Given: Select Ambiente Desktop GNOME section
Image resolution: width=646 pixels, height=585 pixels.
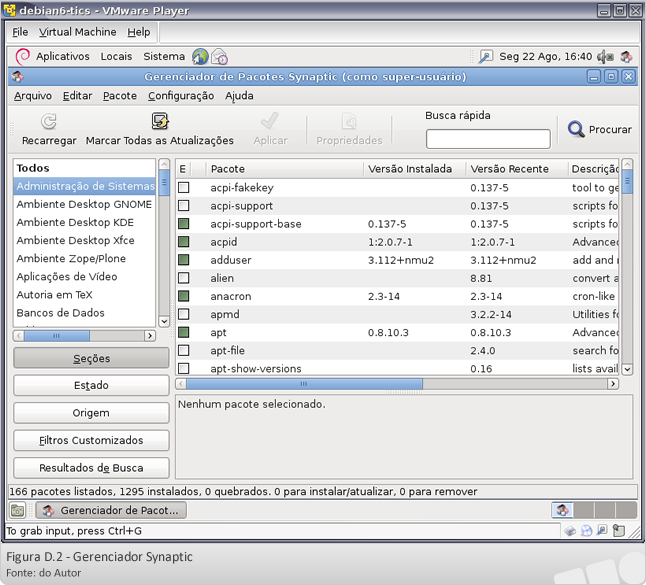Looking at the screenshot, I should [84, 204].
